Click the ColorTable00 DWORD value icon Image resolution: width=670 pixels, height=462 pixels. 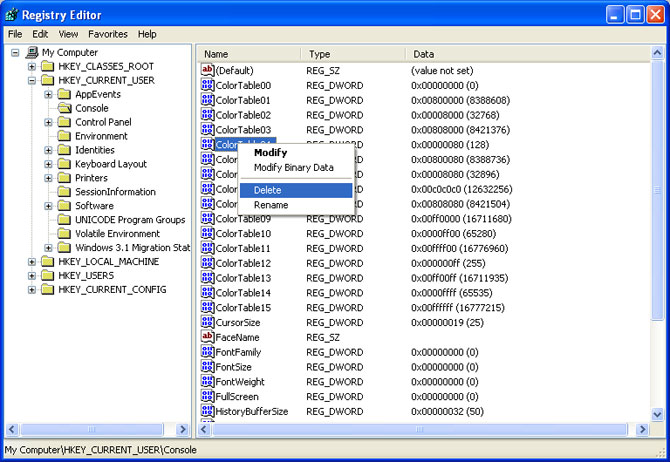tap(208, 86)
